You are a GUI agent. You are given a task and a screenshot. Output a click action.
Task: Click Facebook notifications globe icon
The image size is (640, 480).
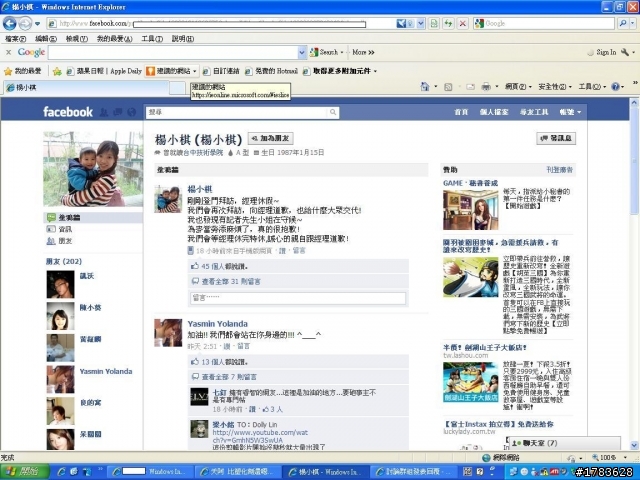pos(131,112)
